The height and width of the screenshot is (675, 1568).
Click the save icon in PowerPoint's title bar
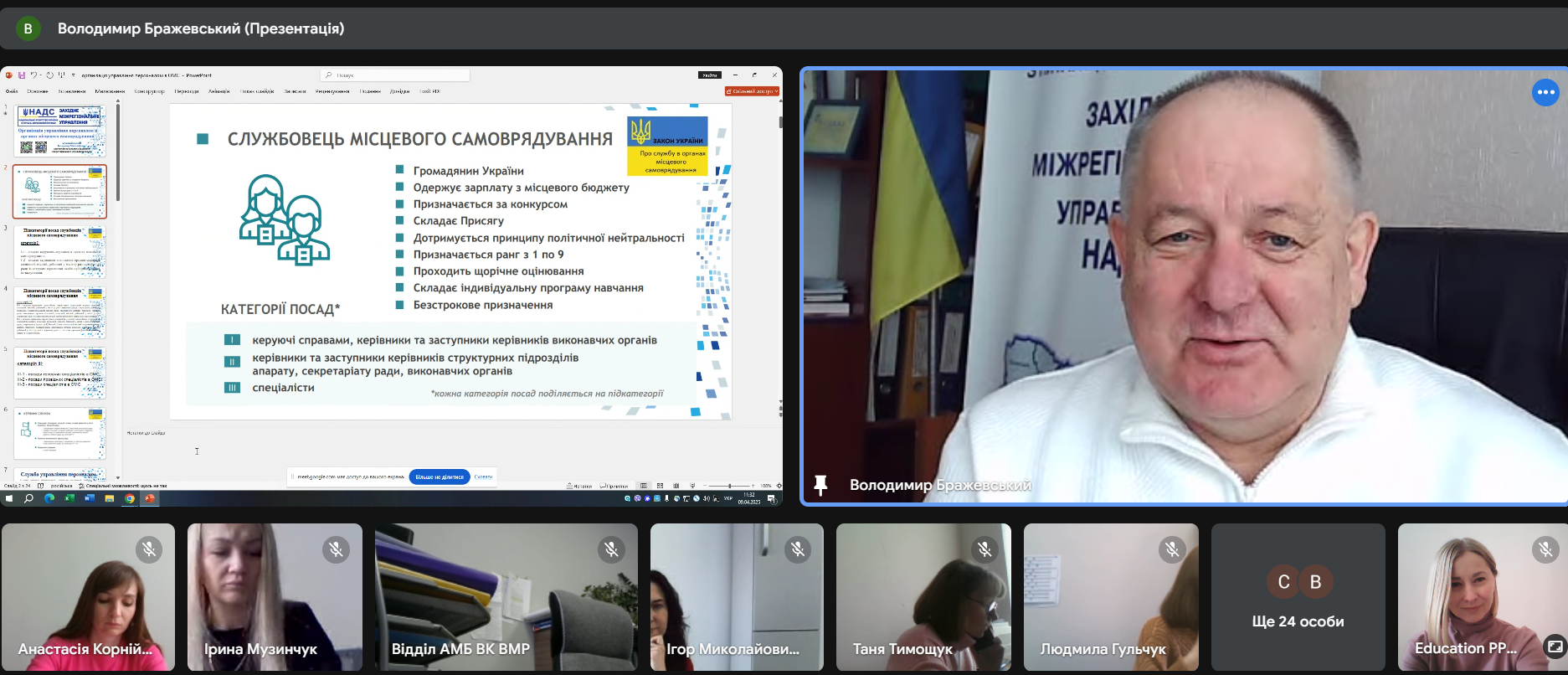(22, 75)
